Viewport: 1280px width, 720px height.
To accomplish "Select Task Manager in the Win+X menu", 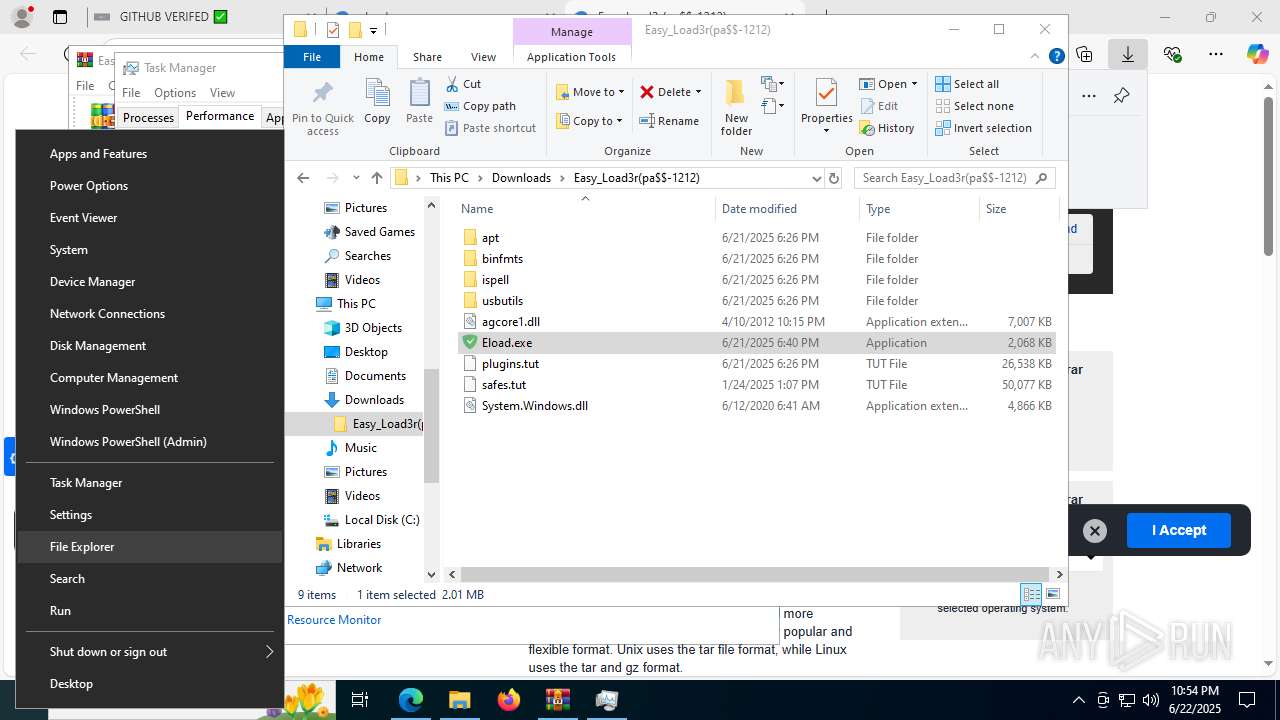I will (150, 483).
